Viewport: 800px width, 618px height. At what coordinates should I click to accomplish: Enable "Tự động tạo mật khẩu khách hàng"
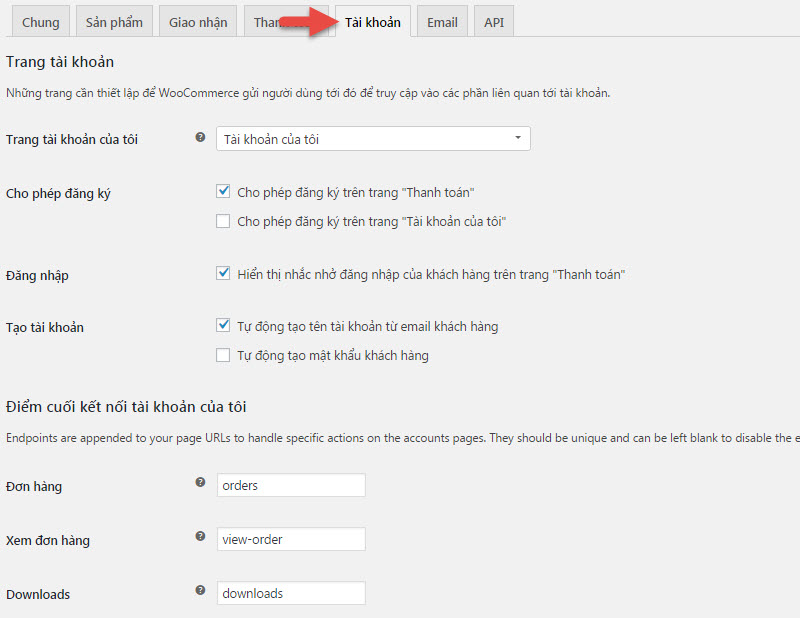point(223,355)
